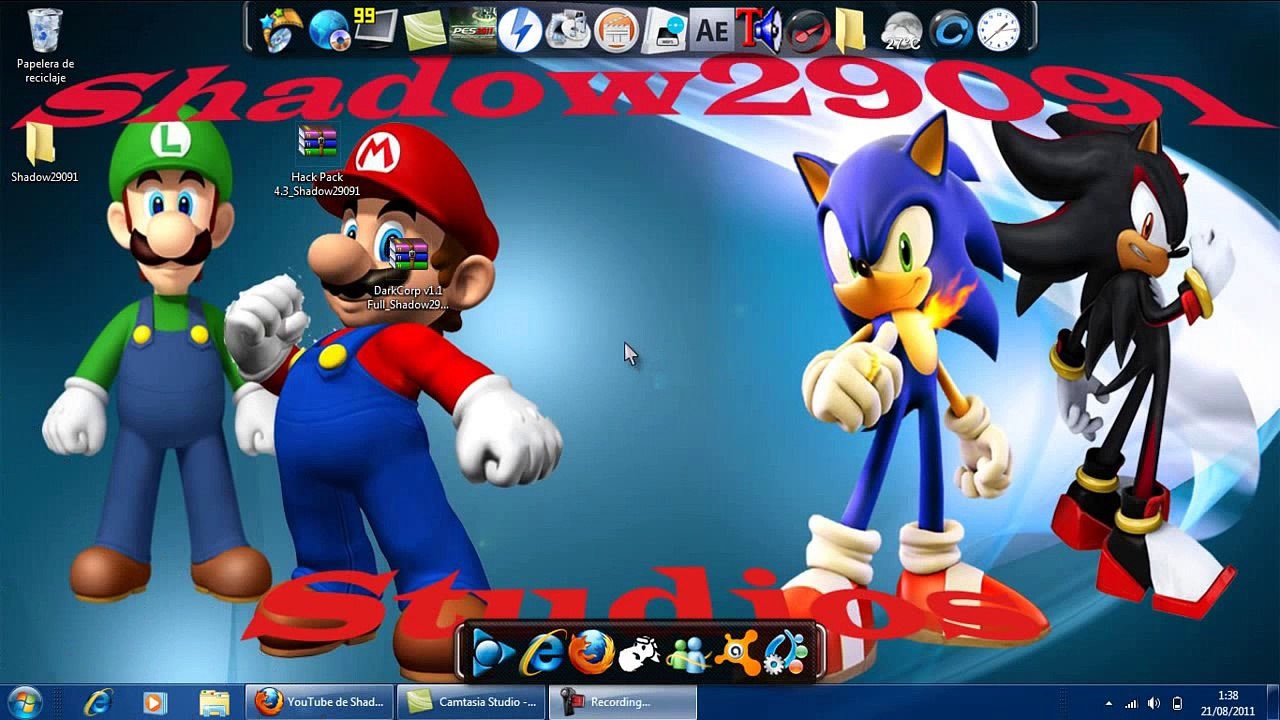Launch Adobe After Effects from top dock
The image size is (1280, 720).
[711, 31]
